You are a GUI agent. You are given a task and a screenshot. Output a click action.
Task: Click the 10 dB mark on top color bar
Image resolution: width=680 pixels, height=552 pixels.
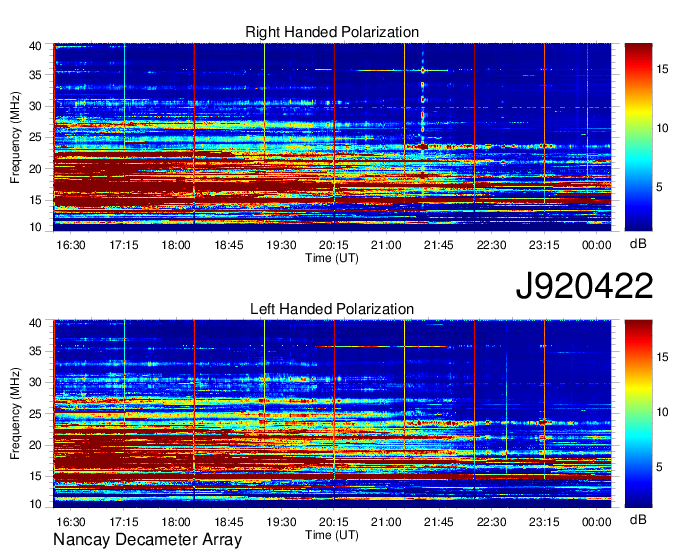coord(662,128)
